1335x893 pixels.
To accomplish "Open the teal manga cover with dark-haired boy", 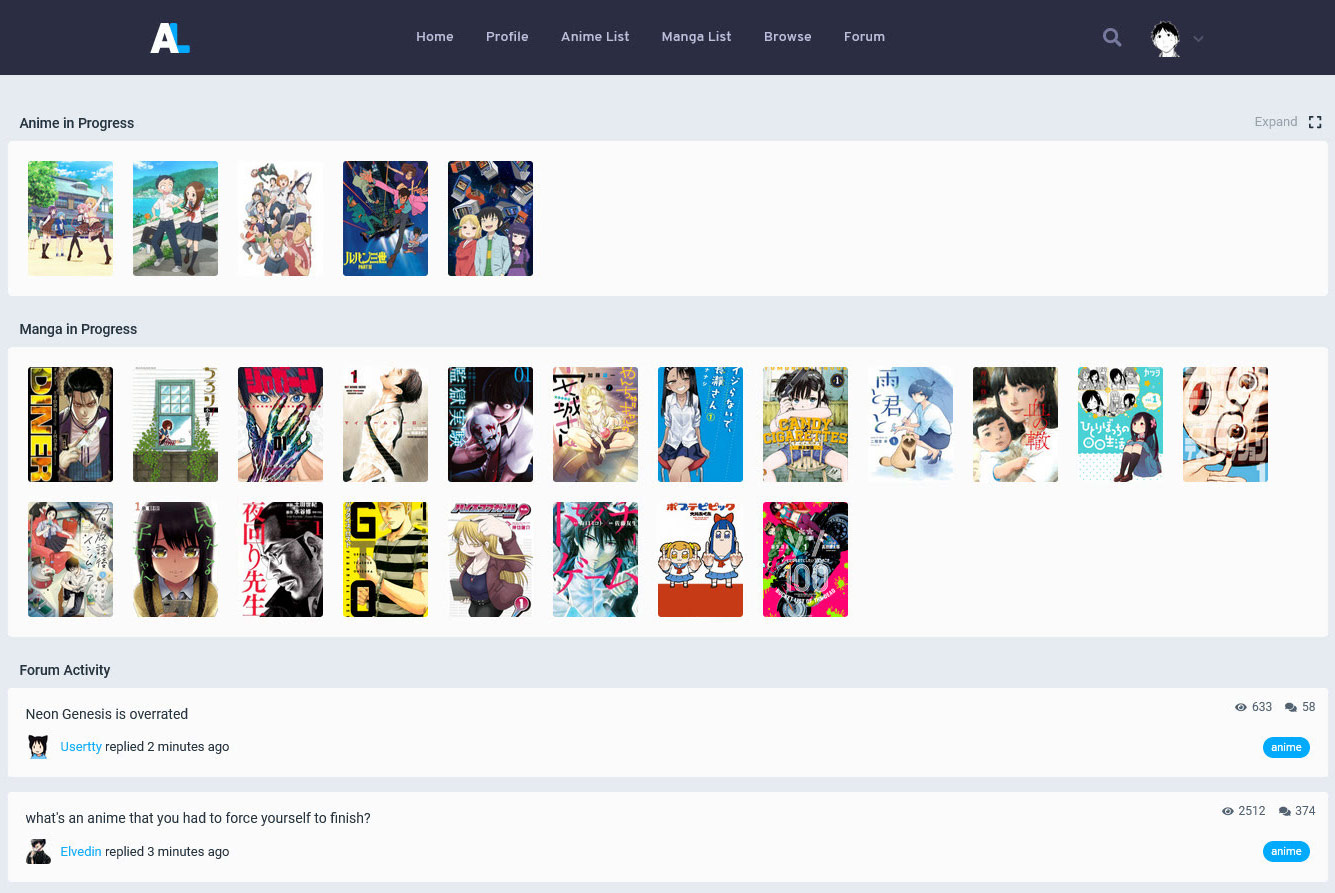I will [x=595, y=559].
